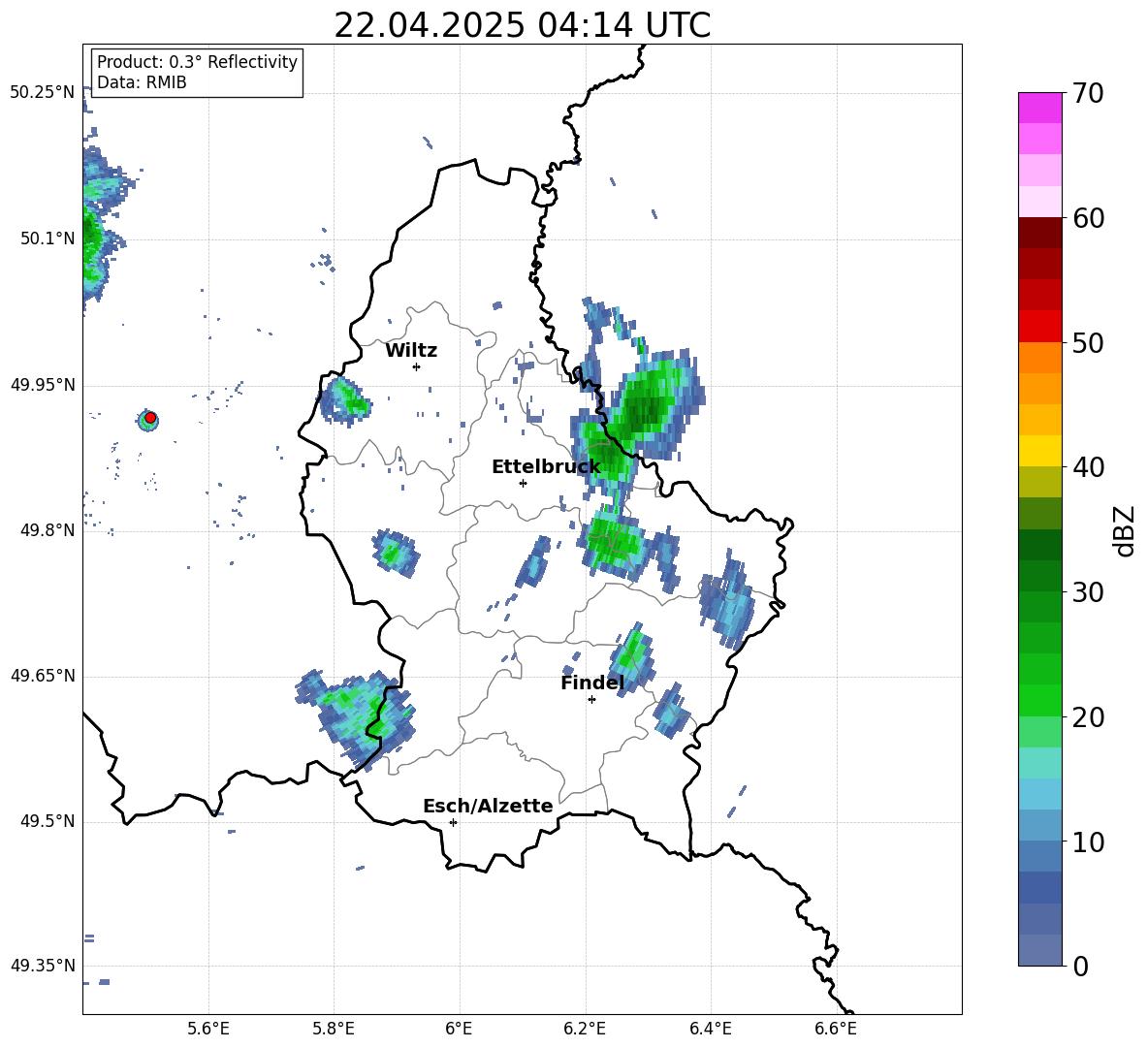The height and width of the screenshot is (1048, 1148).
Task: Click the orange colorbar segment below 50
Action: click(1039, 358)
